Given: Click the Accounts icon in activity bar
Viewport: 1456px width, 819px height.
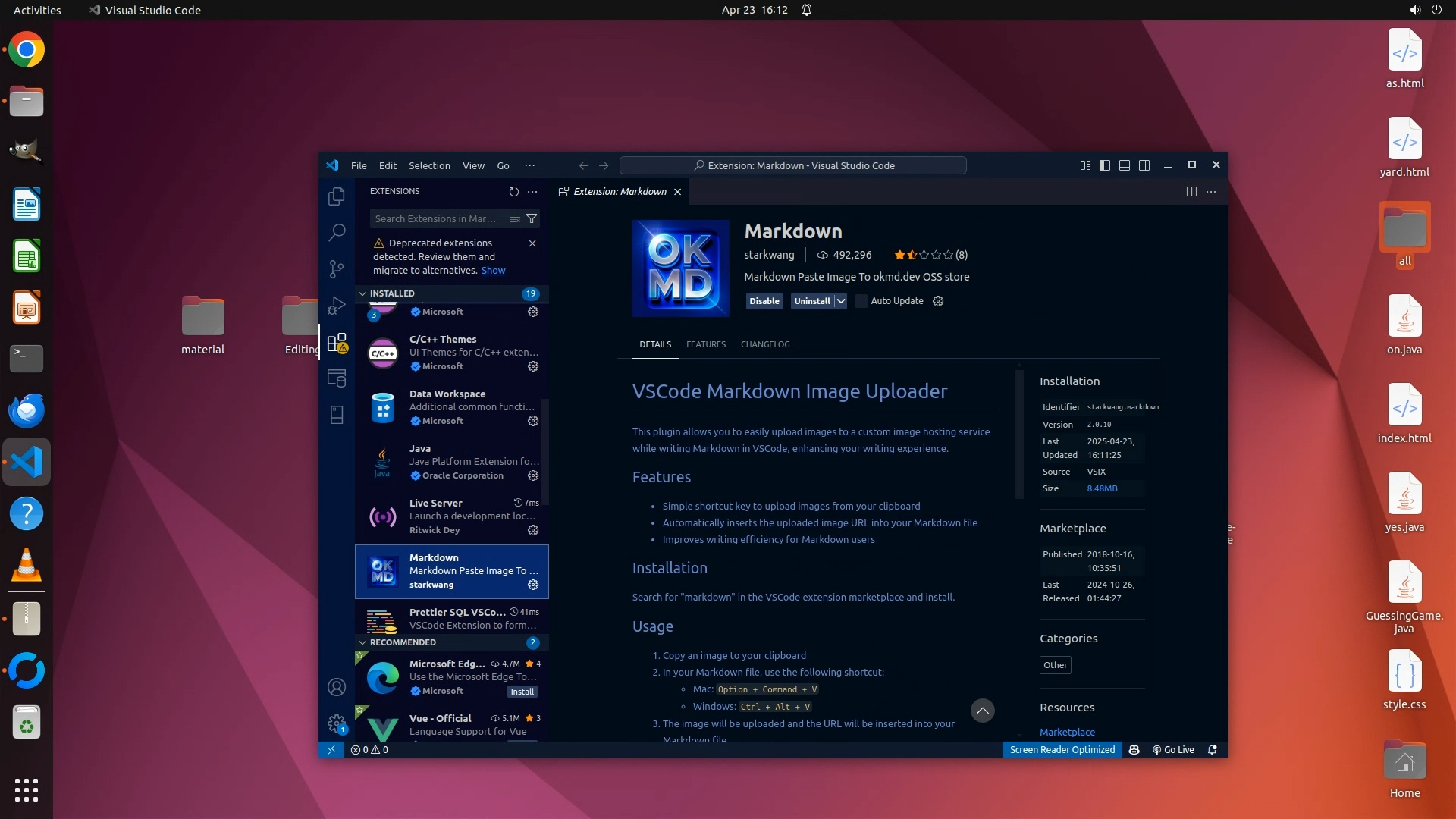Looking at the screenshot, I should click(x=337, y=687).
